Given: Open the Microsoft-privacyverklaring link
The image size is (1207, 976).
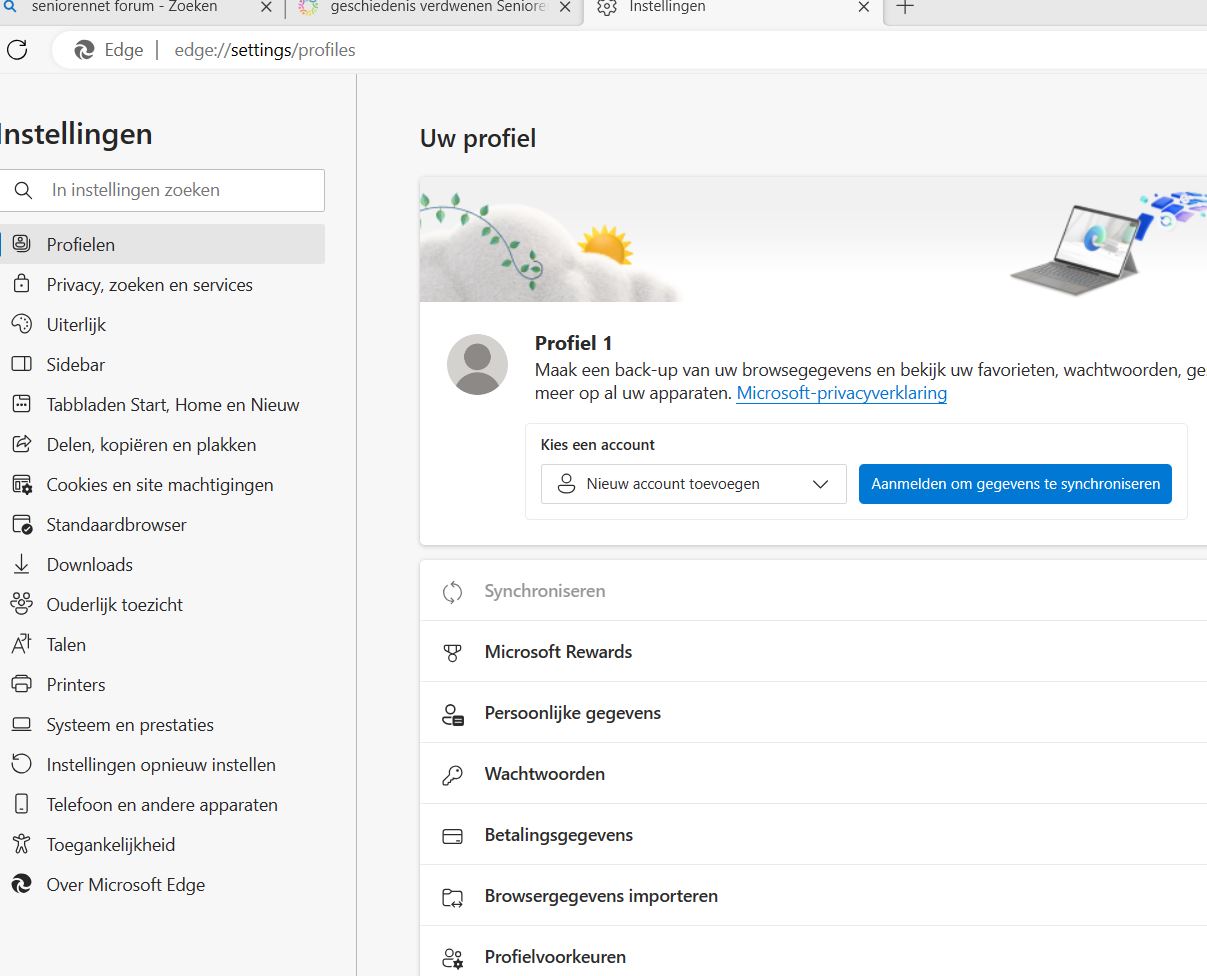Looking at the screenshot, I should [x=841, y=393].
